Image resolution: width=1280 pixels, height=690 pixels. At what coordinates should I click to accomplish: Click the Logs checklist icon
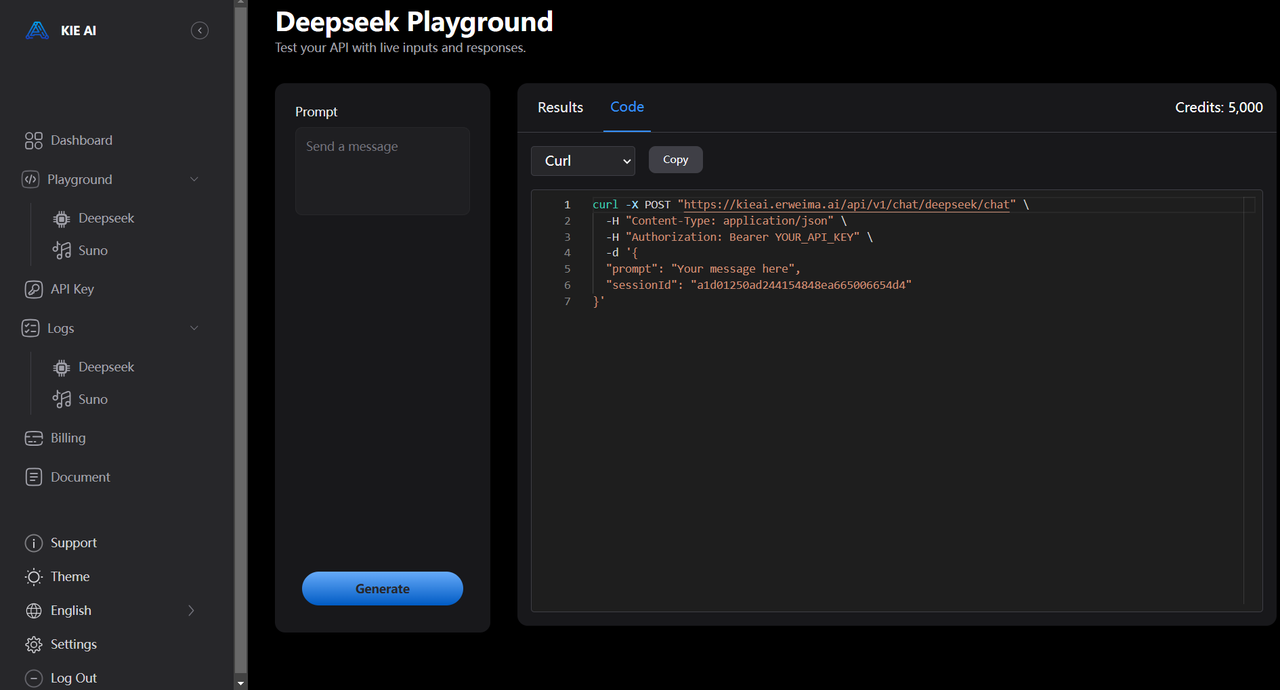30,329
